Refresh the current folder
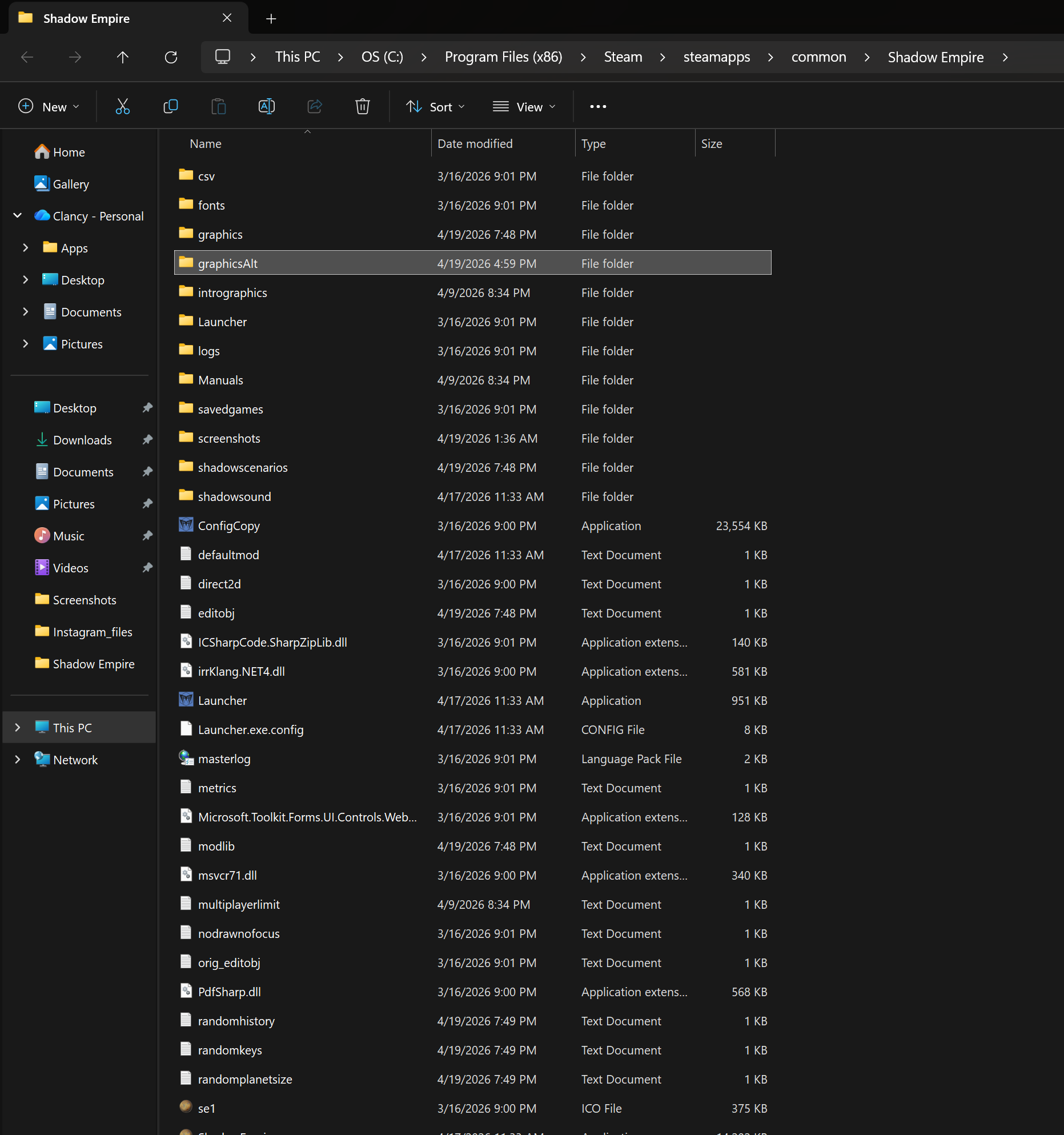The height and width of the screenshot is (1135, 1064). coord(171,57)
